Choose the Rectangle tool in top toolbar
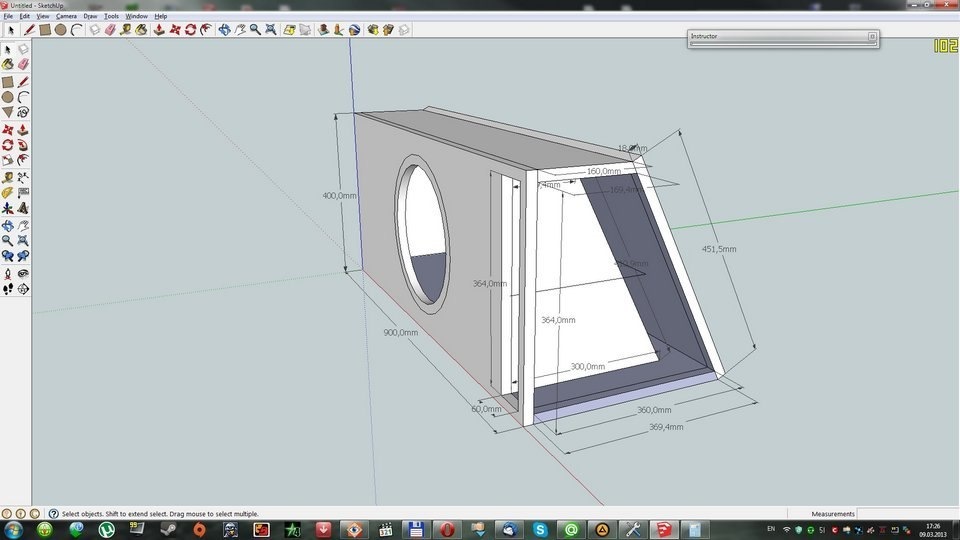This screenshot has height=540, width=960. (45, 30)
